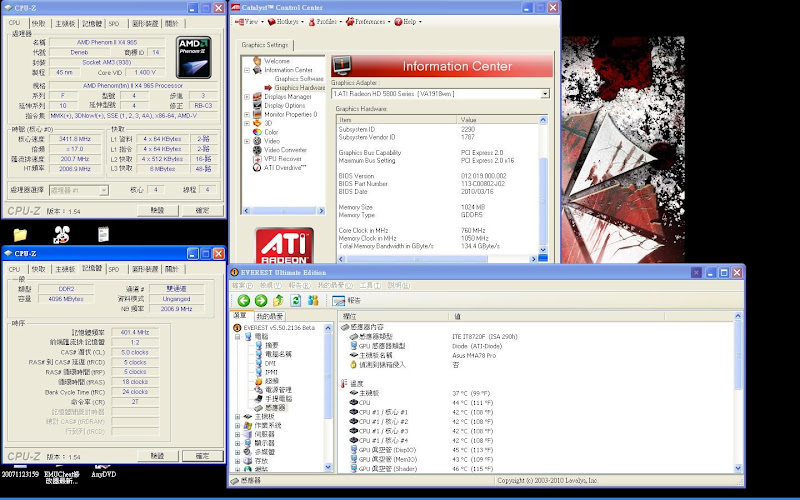Screen dimensions: 800x500
Task: Select Color item in Catalyst tree
Action: point(271,132)
